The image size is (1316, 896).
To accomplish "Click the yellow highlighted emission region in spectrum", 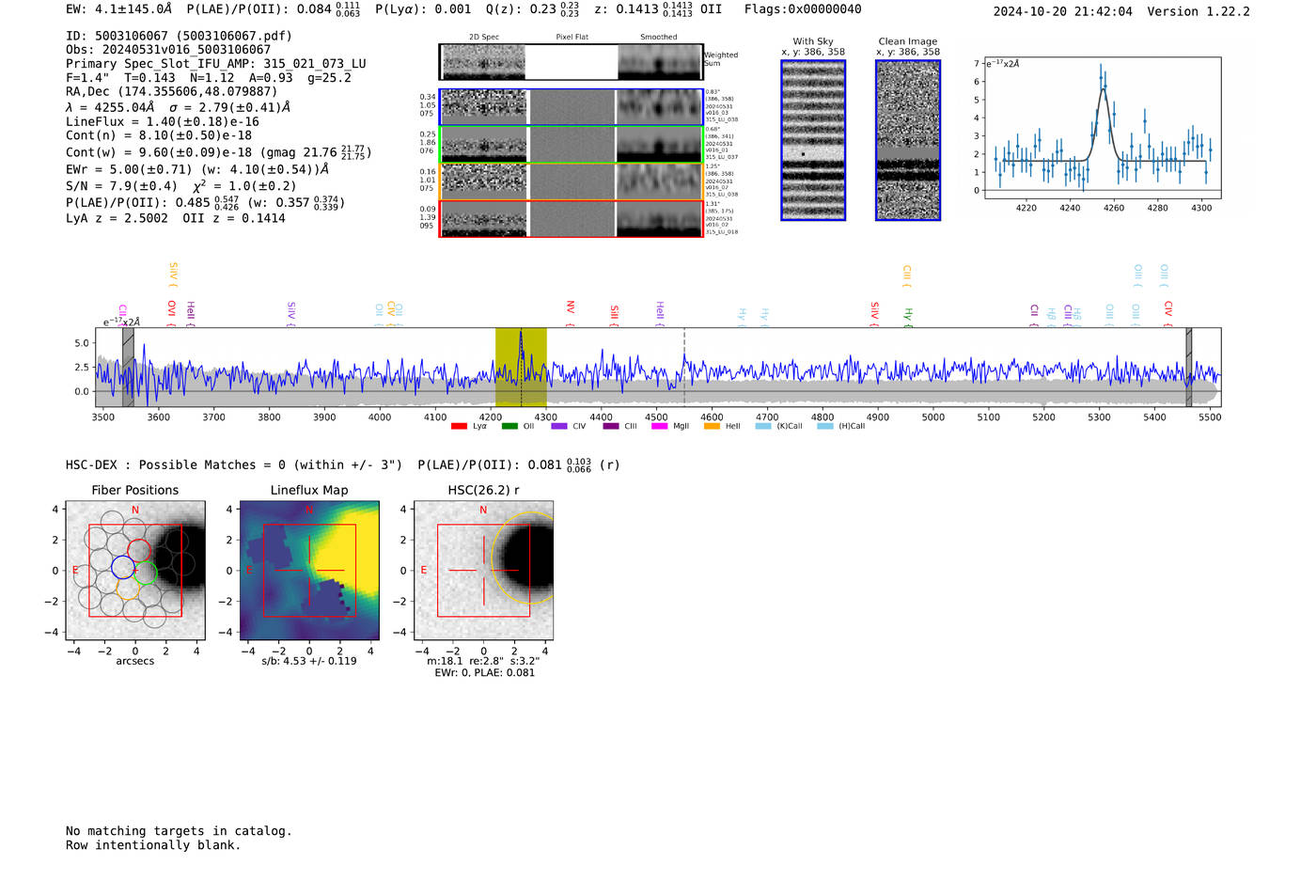I will pos(521,367).
